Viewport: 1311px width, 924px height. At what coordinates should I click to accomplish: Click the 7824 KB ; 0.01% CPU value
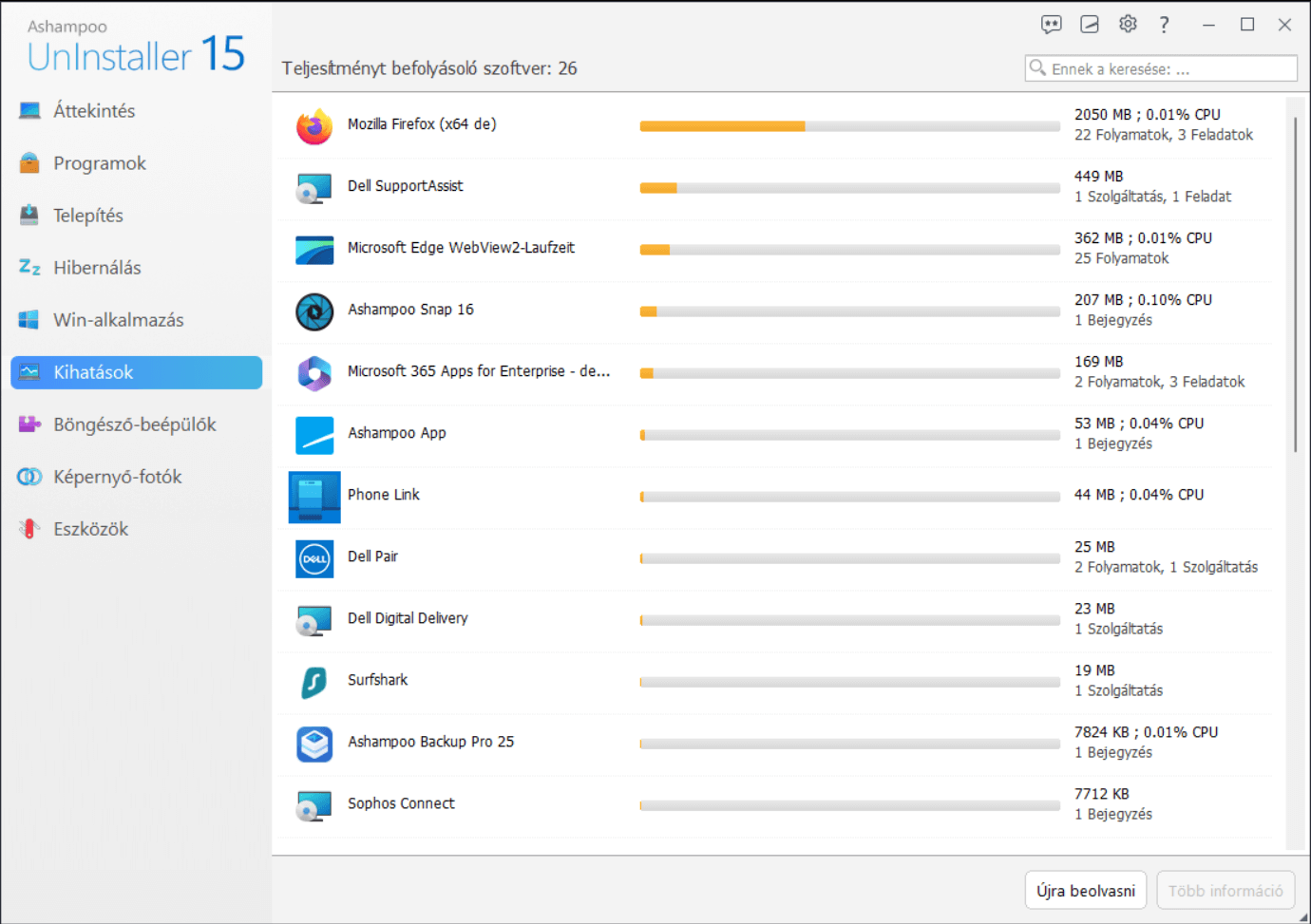1147,732
